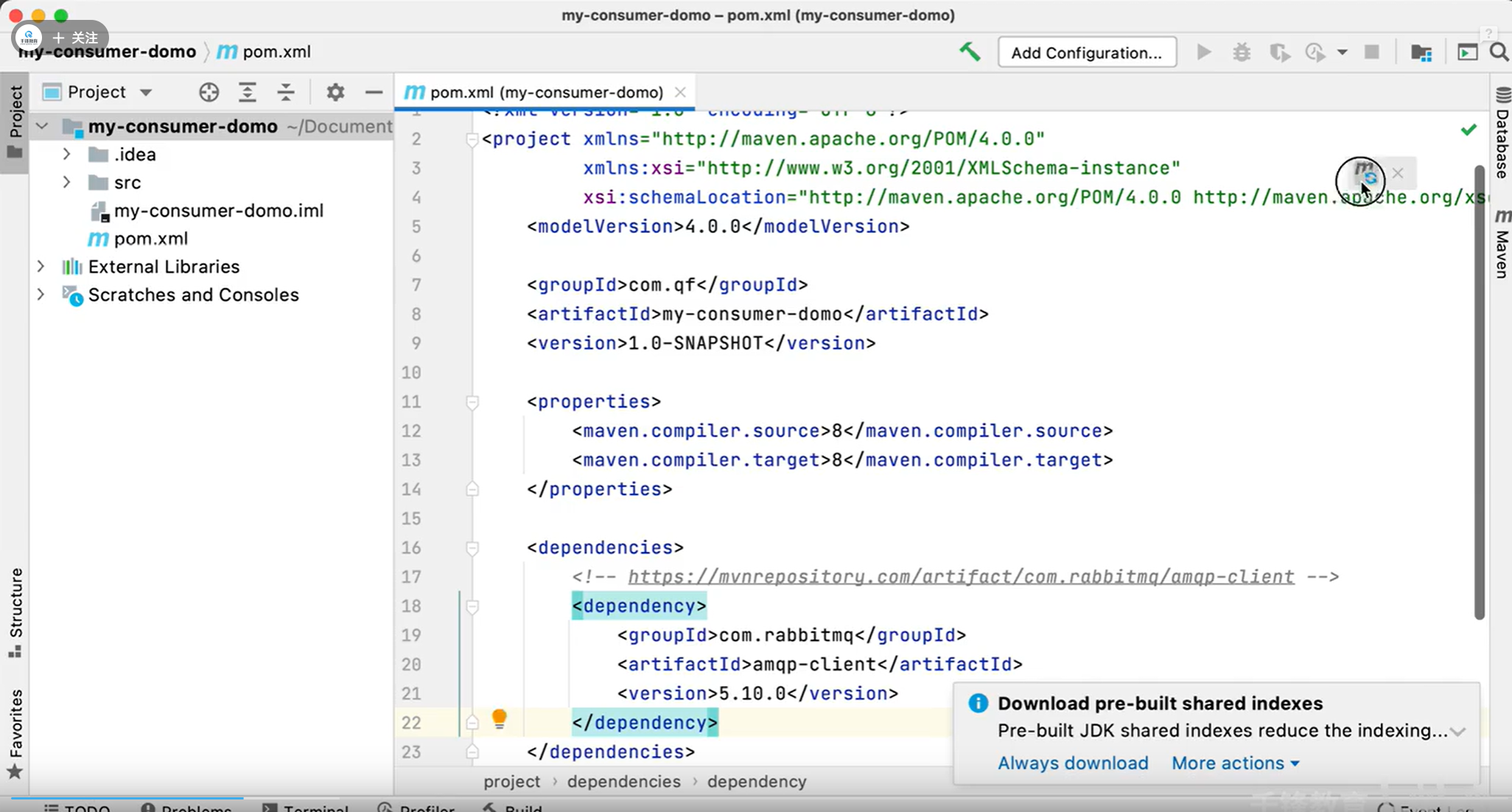Open the Project Structure icon
This screenshot has width=1512, height=812.
click(x=1421, y=52)
